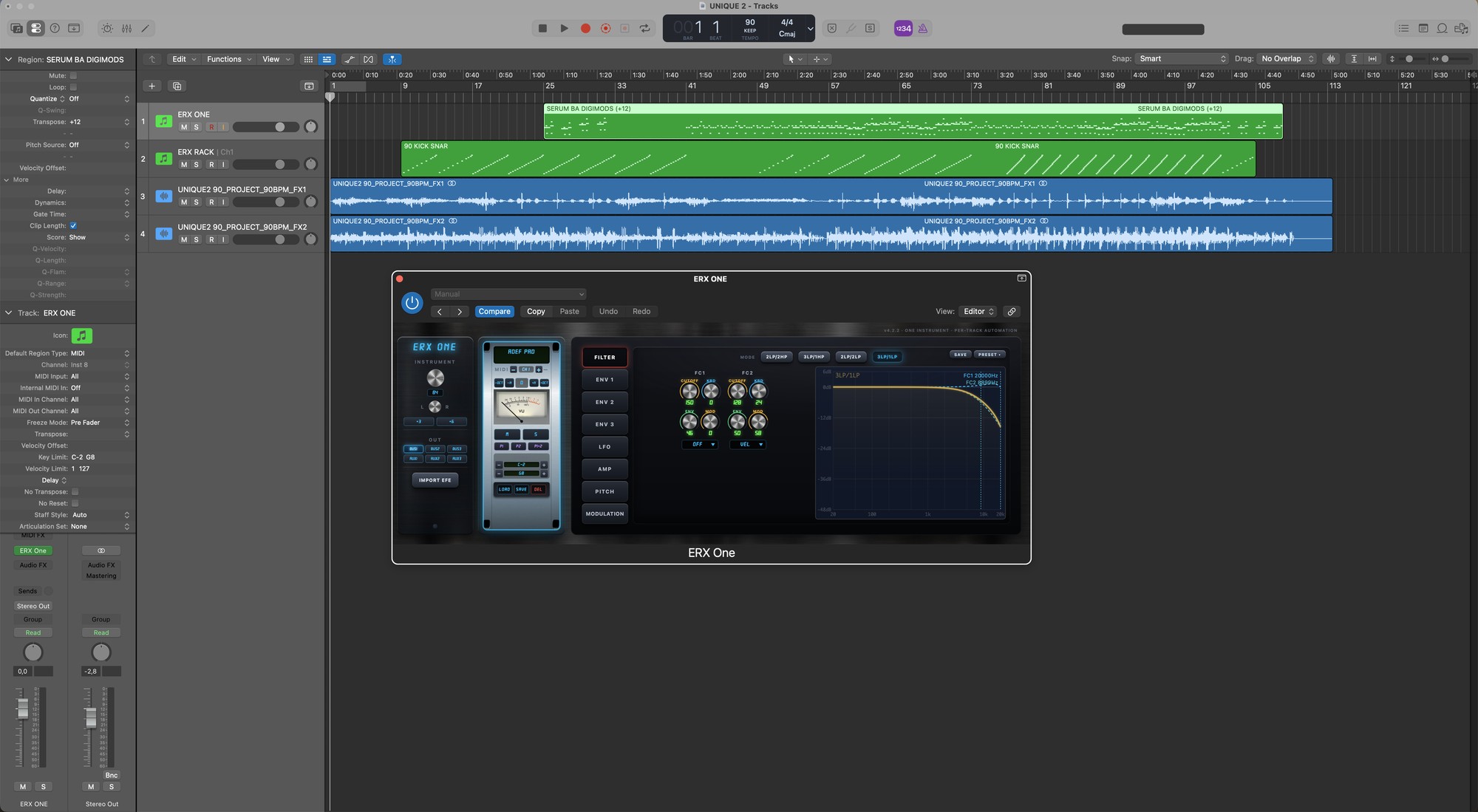
Task: Open the plugin Manual preset dropdown
Action: 508,294
